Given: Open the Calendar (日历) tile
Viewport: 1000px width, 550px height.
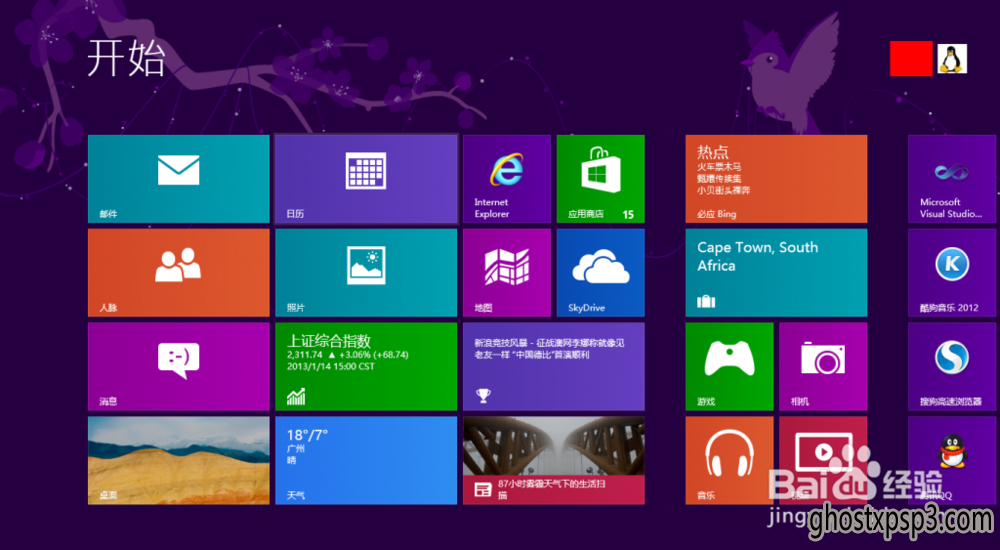Looking at the screenshot, I should pos(366,179).
